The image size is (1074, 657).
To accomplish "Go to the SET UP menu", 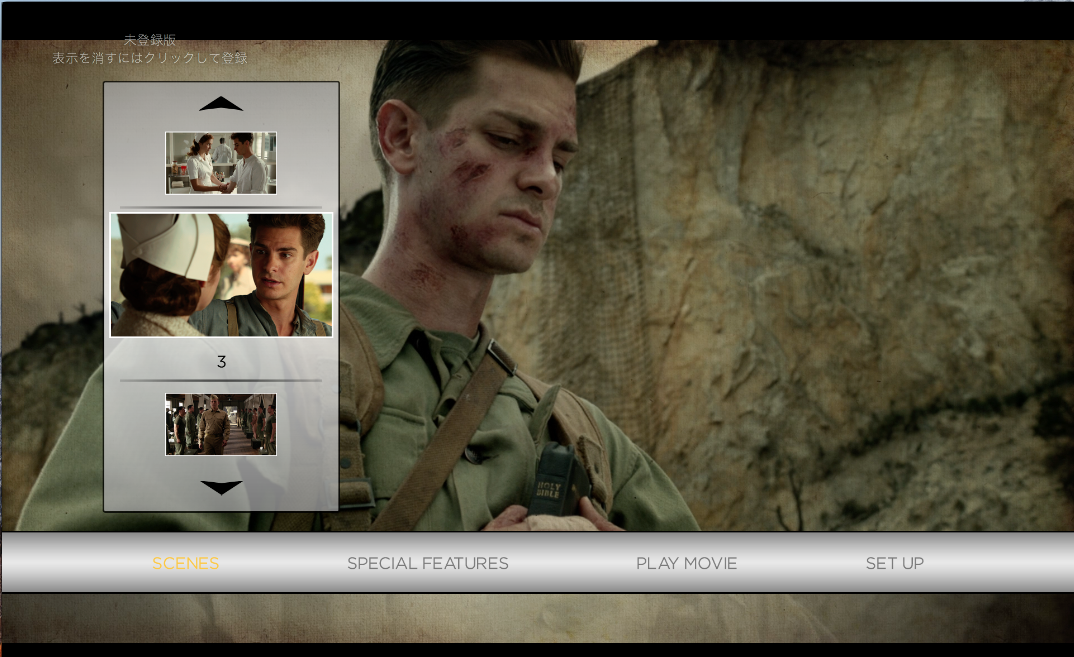I will point(894,563).
